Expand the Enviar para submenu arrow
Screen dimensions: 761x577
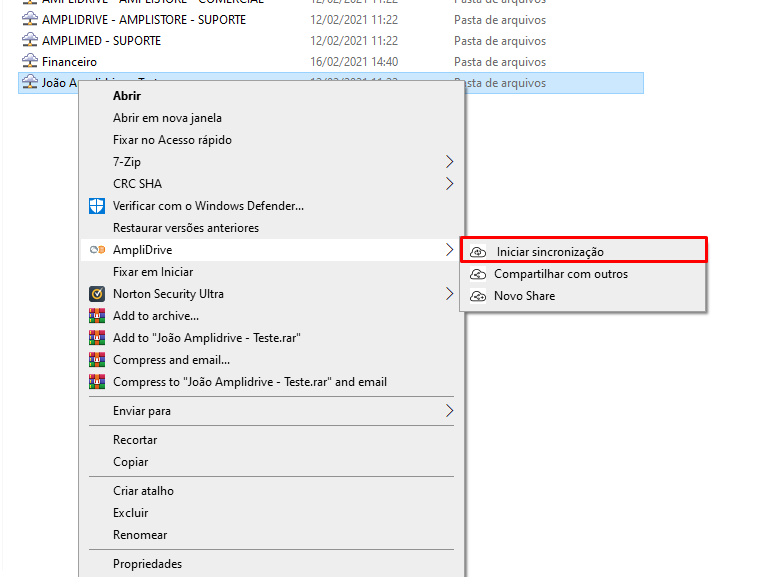pyautogui.click(x=449, y=411)
